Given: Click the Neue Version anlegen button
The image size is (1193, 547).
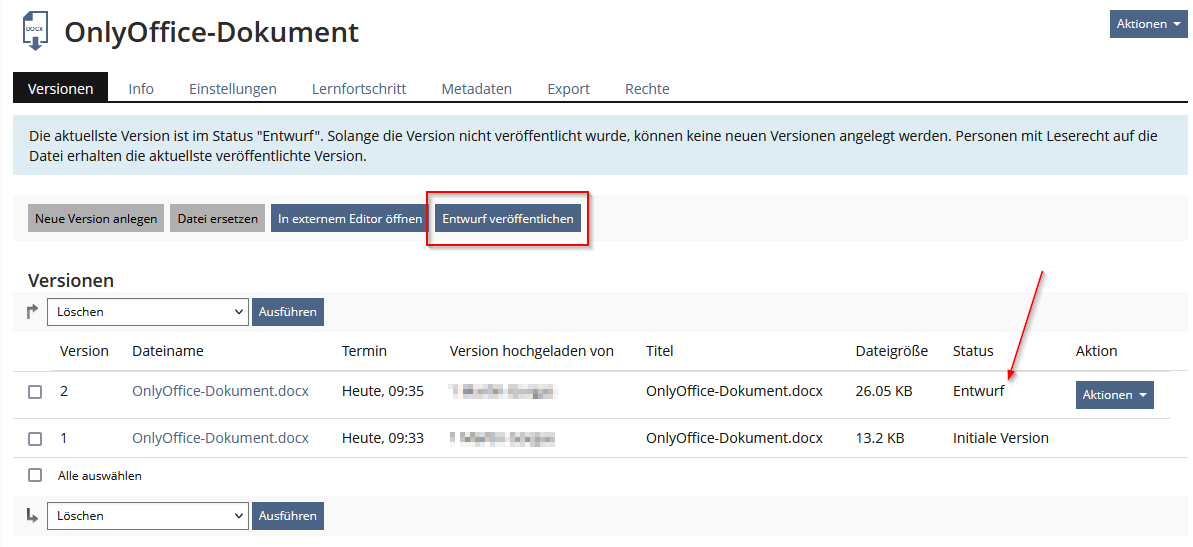Looking at the screenshot, I should coord(96,219).
